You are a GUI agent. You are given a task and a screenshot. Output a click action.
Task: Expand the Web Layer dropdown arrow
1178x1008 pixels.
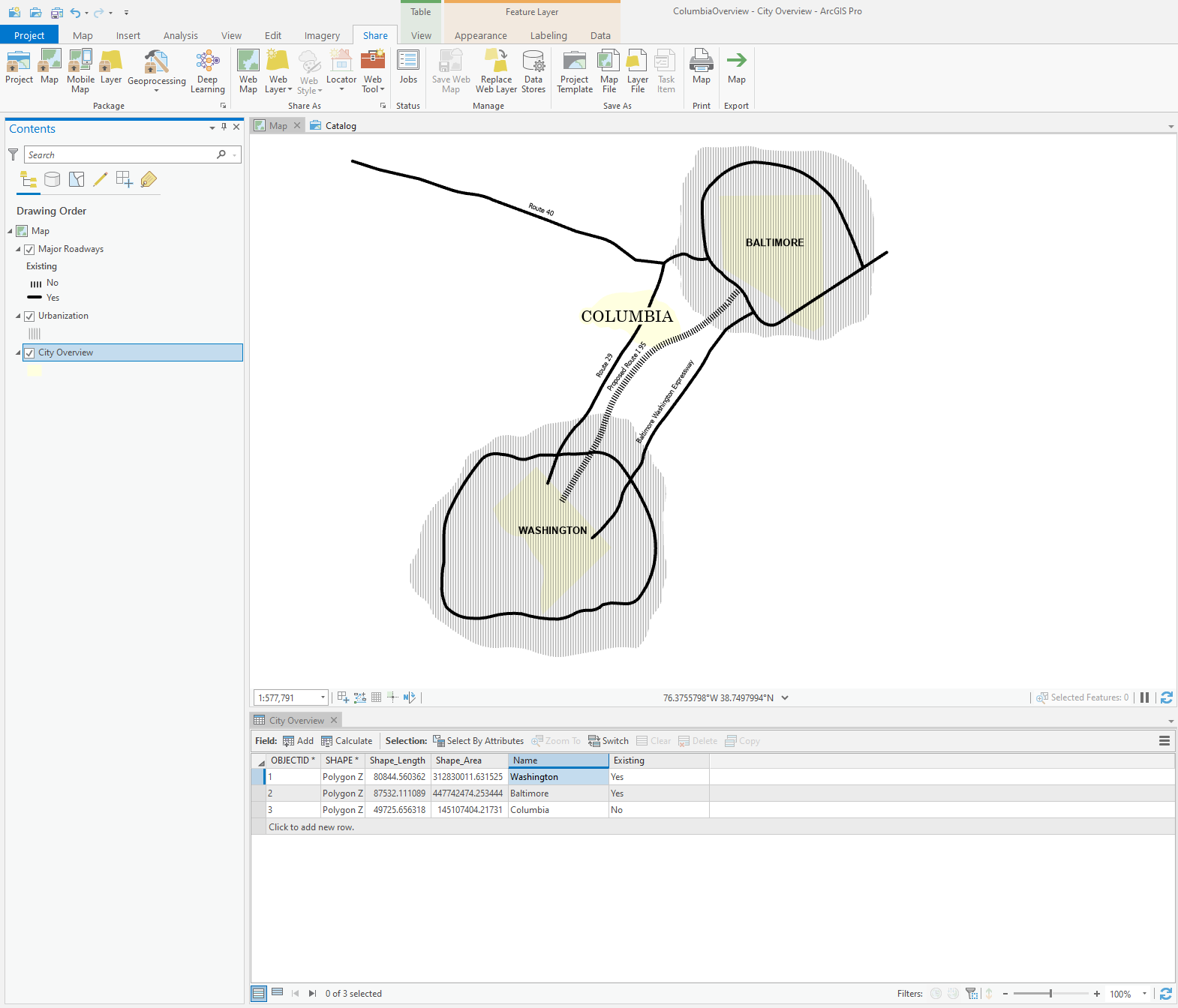(290, 90)
